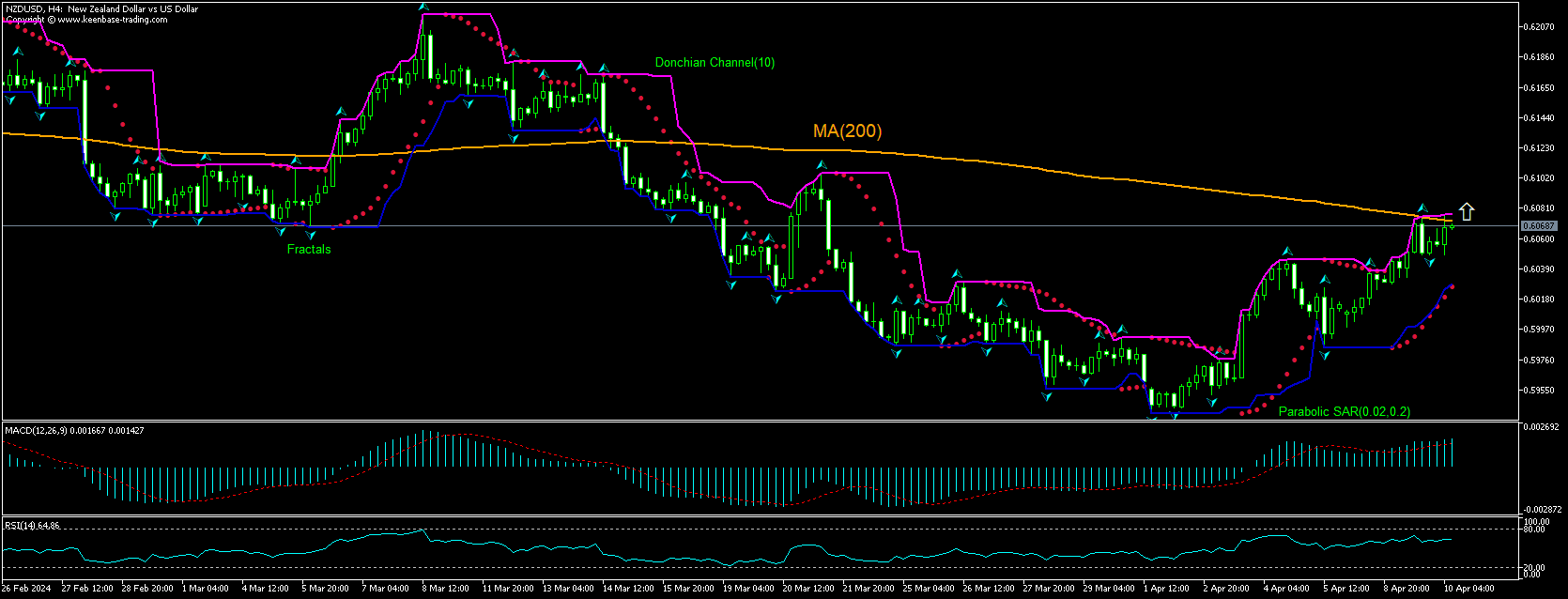Select the RSI(14) panel label

(33, 526)
